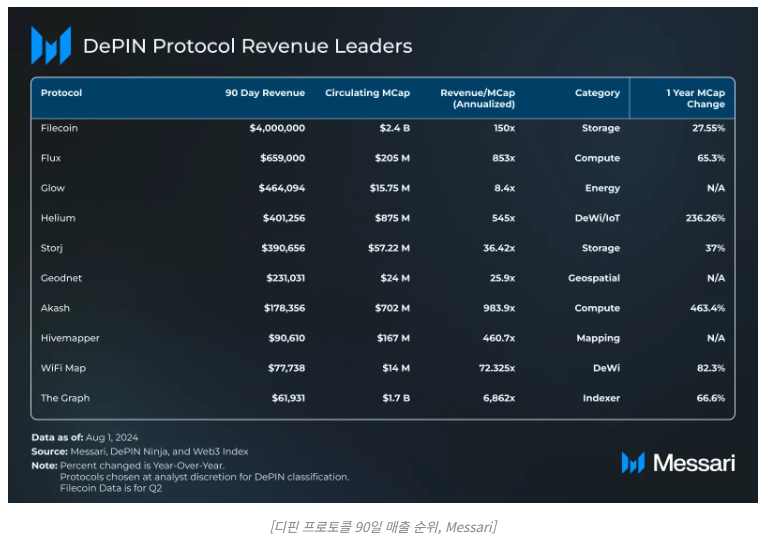
Task: Select the 90 Day Revenue column header
Action: [264, 93]
